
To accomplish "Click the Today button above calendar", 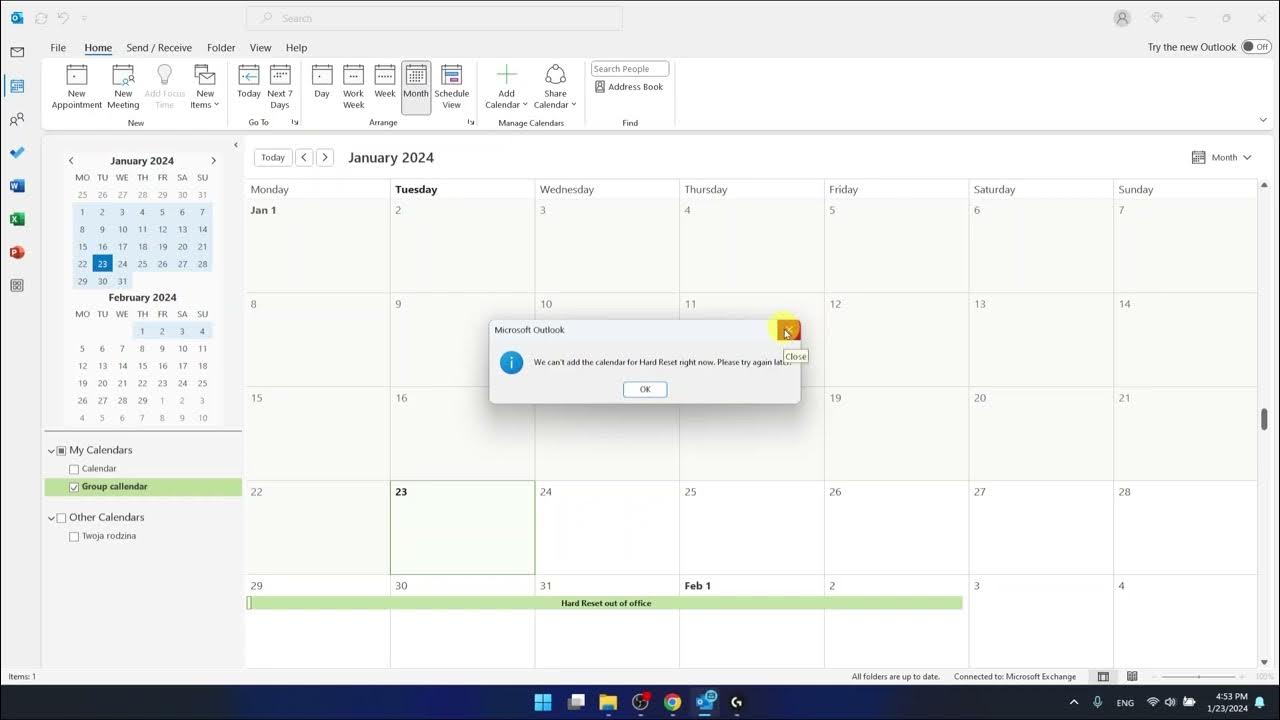I will [273, 157].
